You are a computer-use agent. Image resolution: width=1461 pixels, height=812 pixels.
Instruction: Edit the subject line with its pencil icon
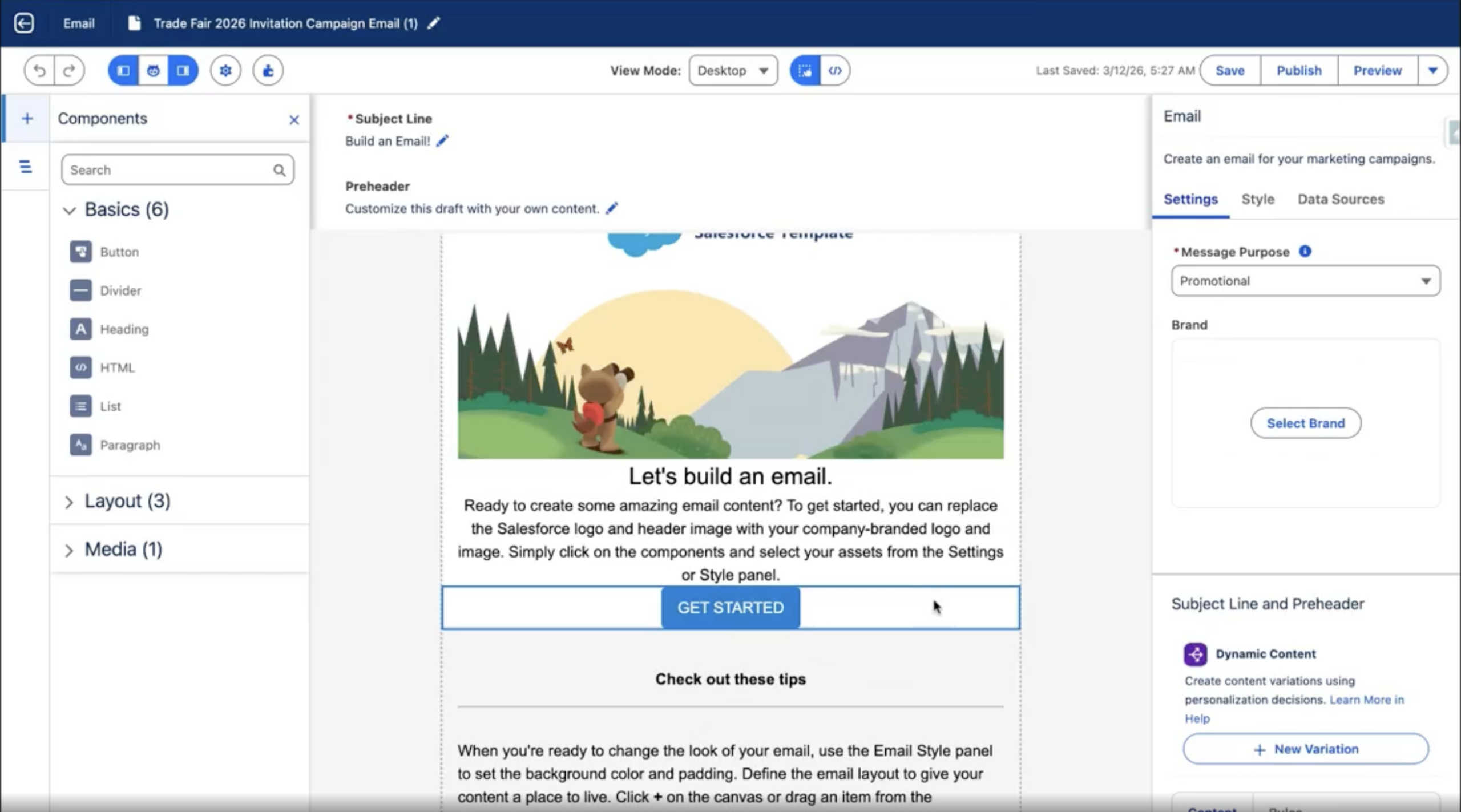442,141
